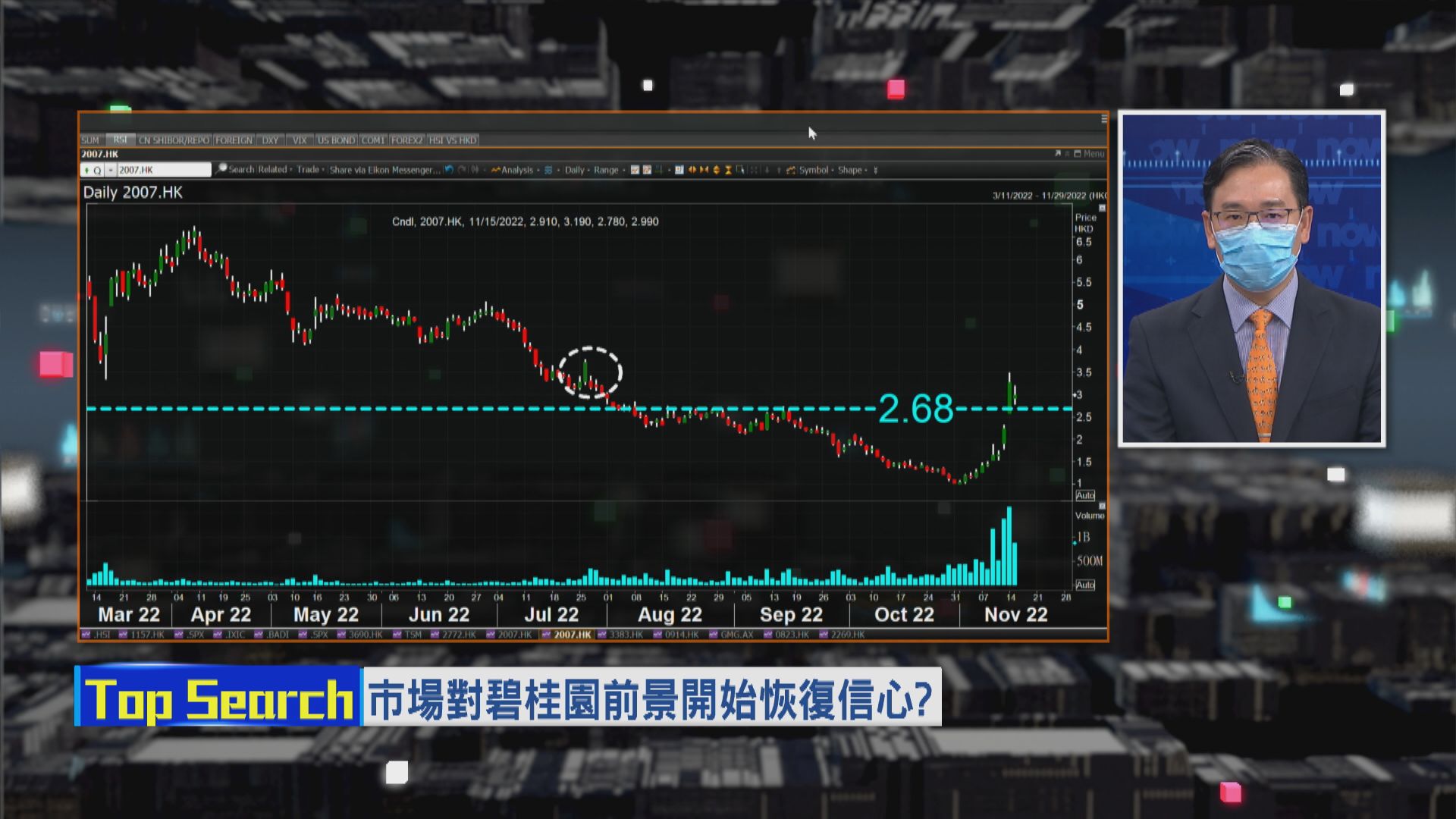
Task: Switch to the RSI tab
Action: [118, 140]
